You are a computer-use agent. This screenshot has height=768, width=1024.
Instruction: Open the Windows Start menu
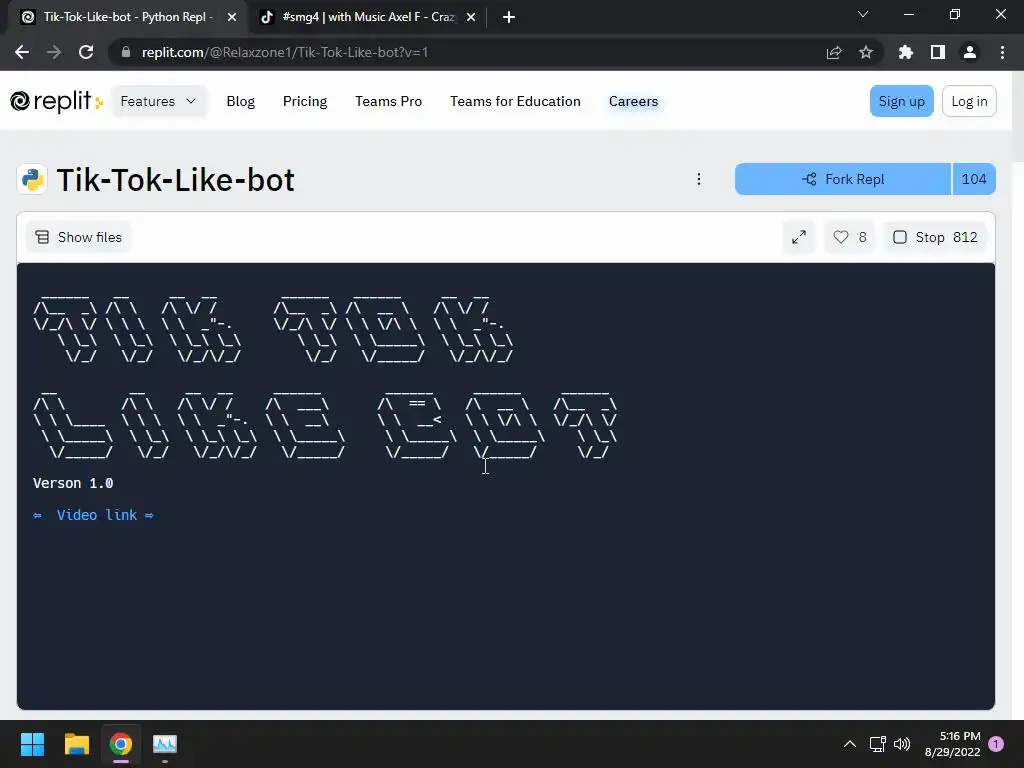tap(32, 744)
